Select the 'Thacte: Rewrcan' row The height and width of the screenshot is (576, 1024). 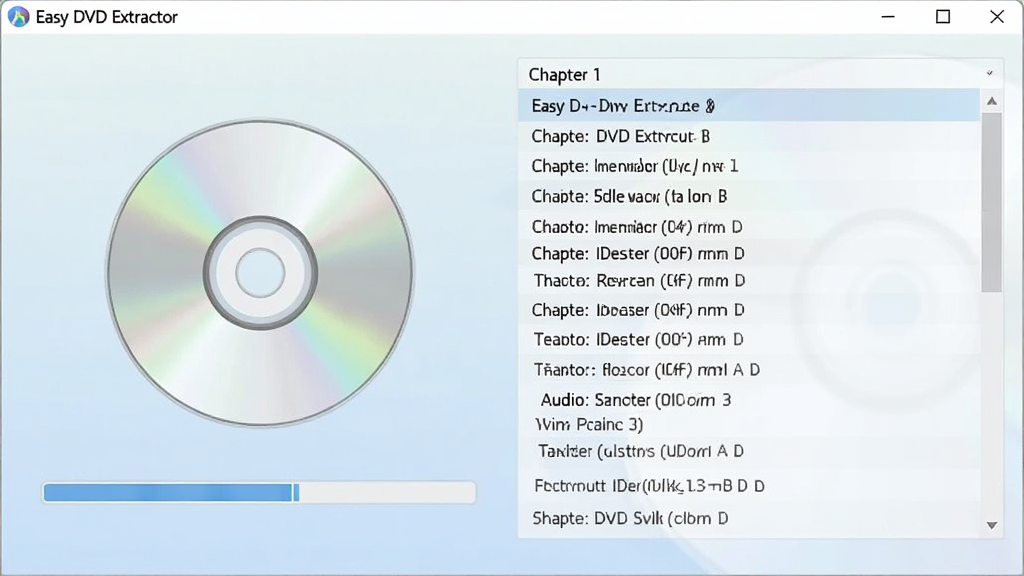(x=749, y=281)
